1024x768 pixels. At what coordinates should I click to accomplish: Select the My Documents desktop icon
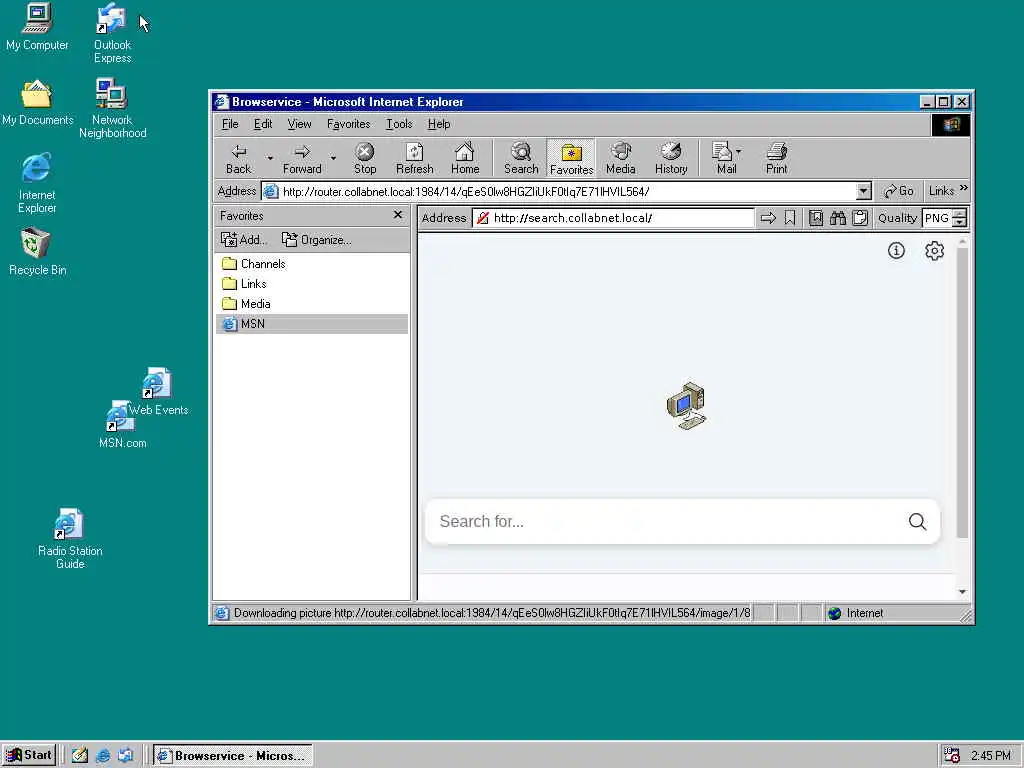pyautogui.click(x=37, y=103)
